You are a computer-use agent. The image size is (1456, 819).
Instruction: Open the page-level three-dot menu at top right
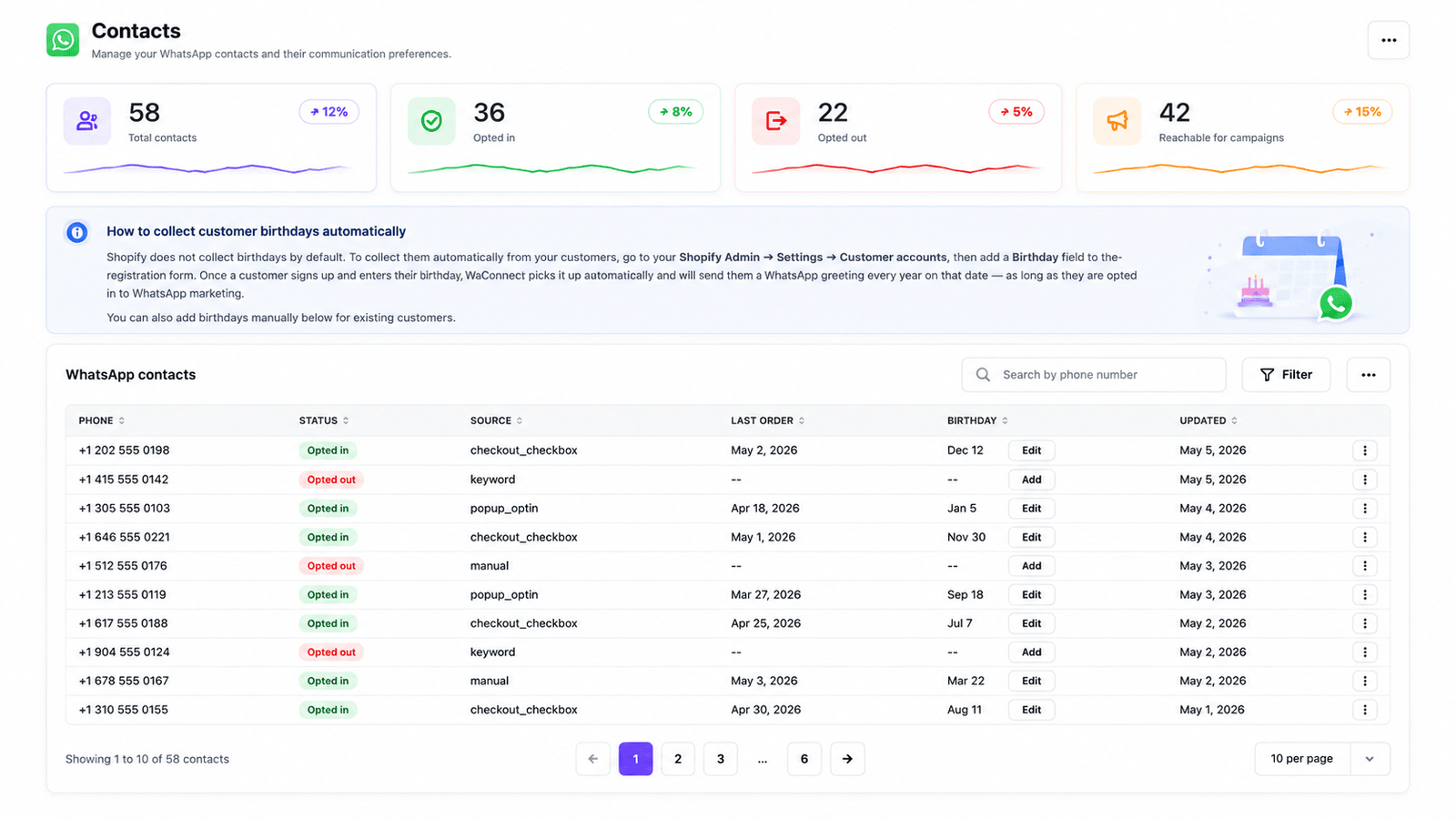(x=1388, y=40)
